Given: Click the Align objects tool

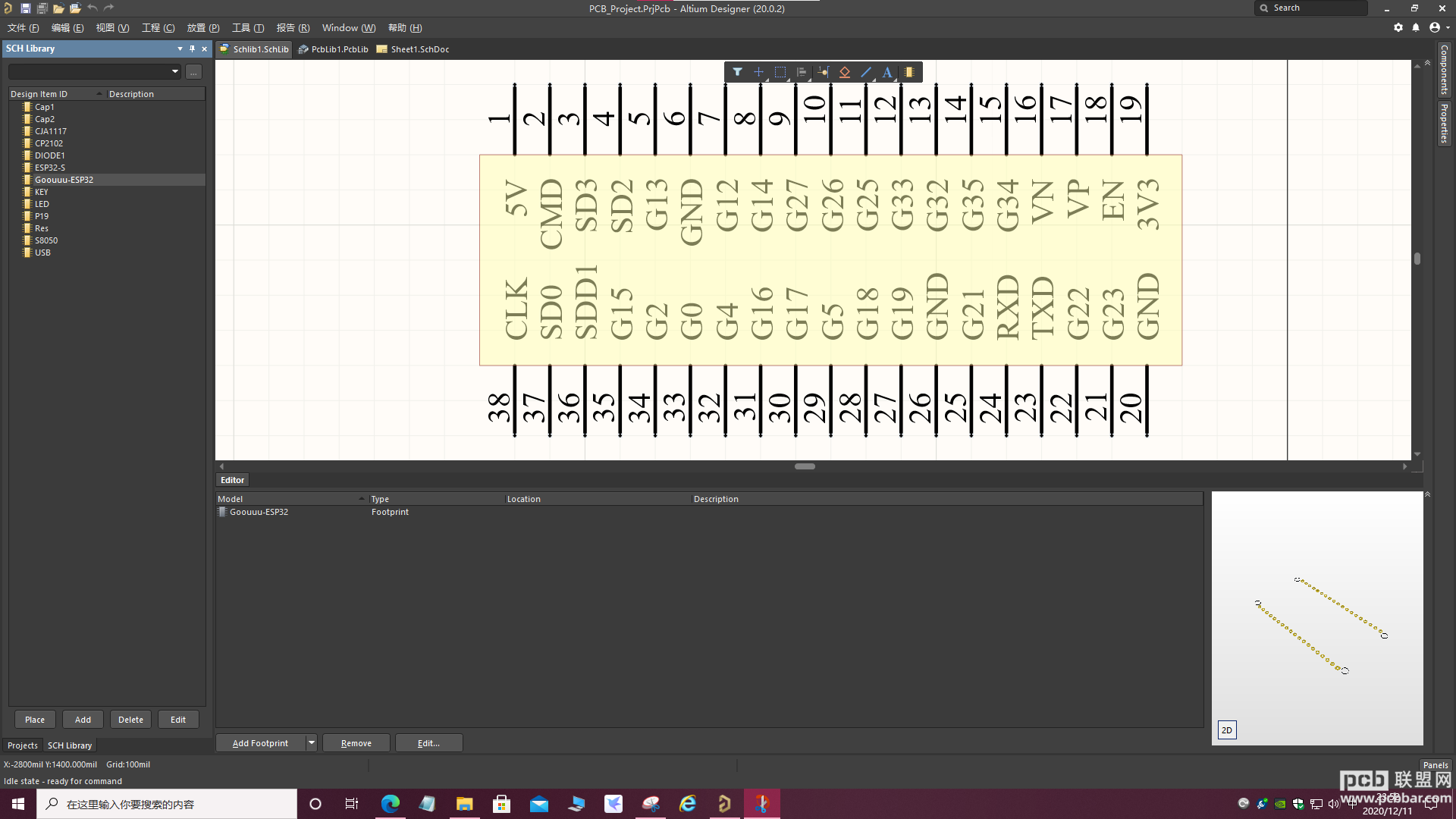Looking at the screenshot, I should click(x=802, y=72).
